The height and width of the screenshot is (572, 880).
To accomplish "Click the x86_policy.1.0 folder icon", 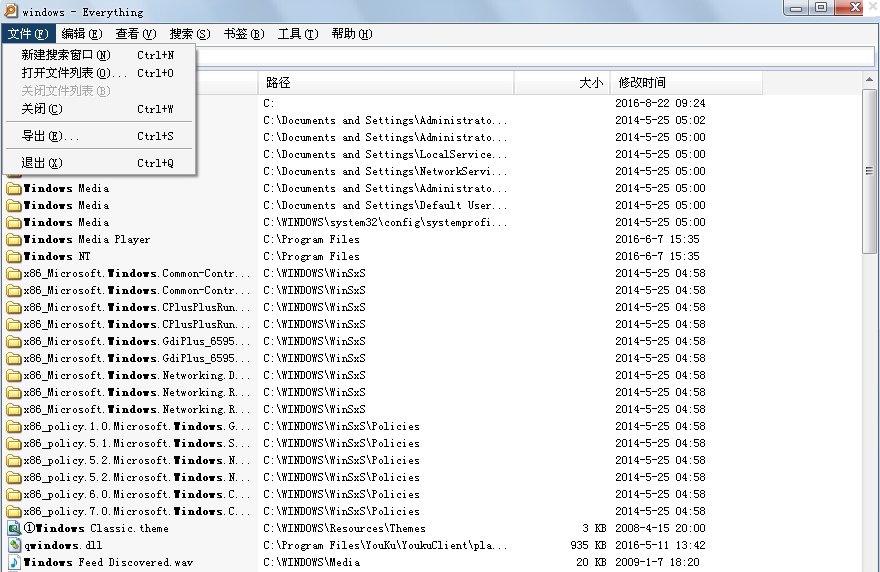I will [x=14, y=426].
